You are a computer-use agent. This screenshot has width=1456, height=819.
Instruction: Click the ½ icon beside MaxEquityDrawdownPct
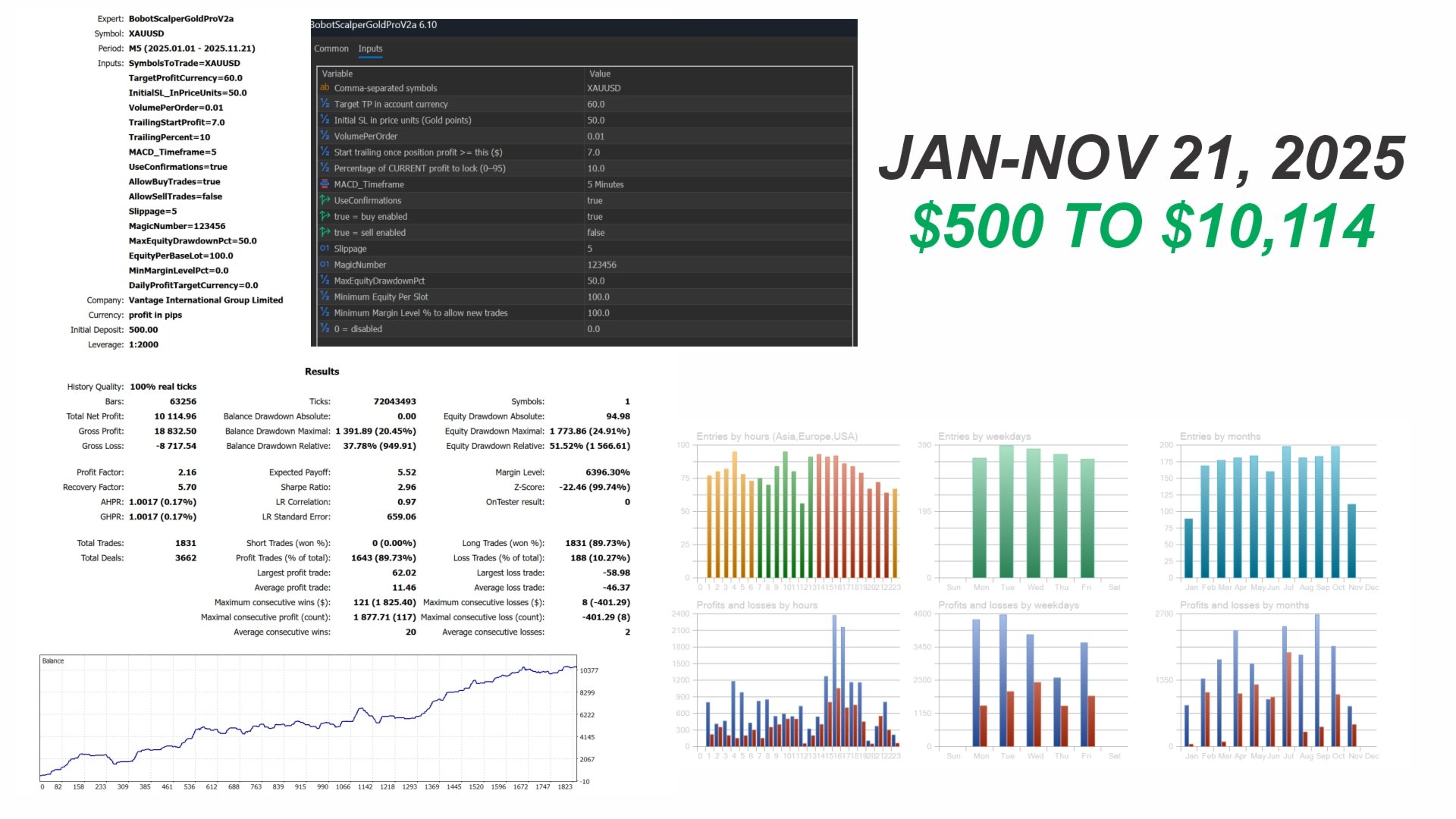(x=325, y=281)
